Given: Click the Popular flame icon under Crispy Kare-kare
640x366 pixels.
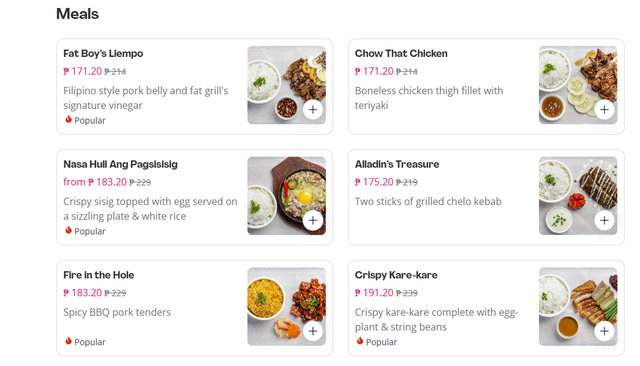Looking at the screenshot, I should 360,341.
